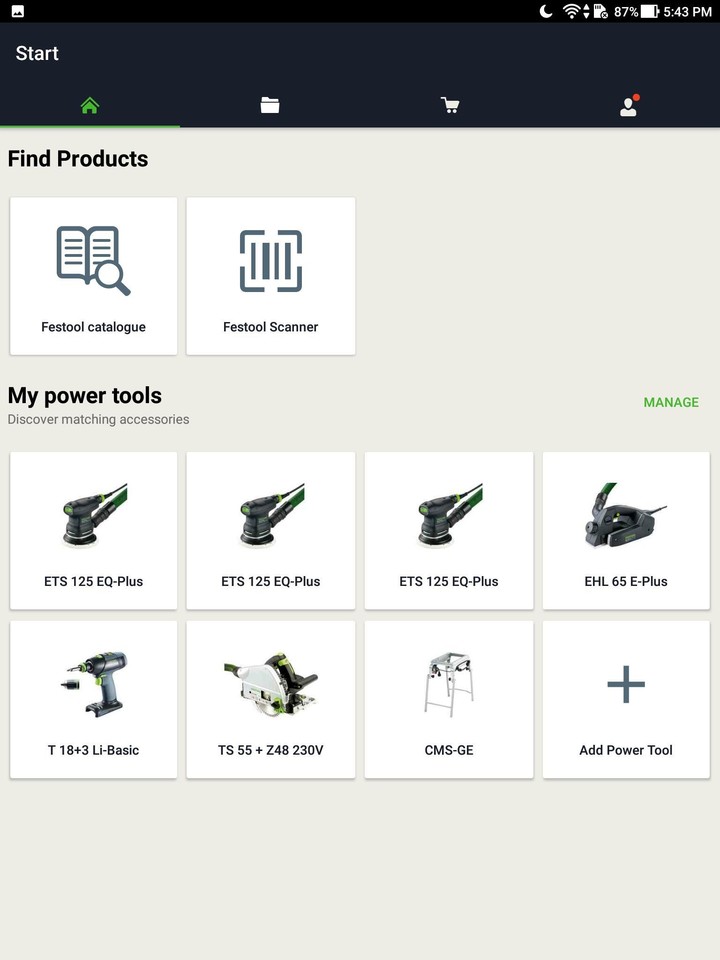Screen dimensions: 720x960
Task: Open the T 18+3 Li-Basic drill tile
Action: (93, 699)
